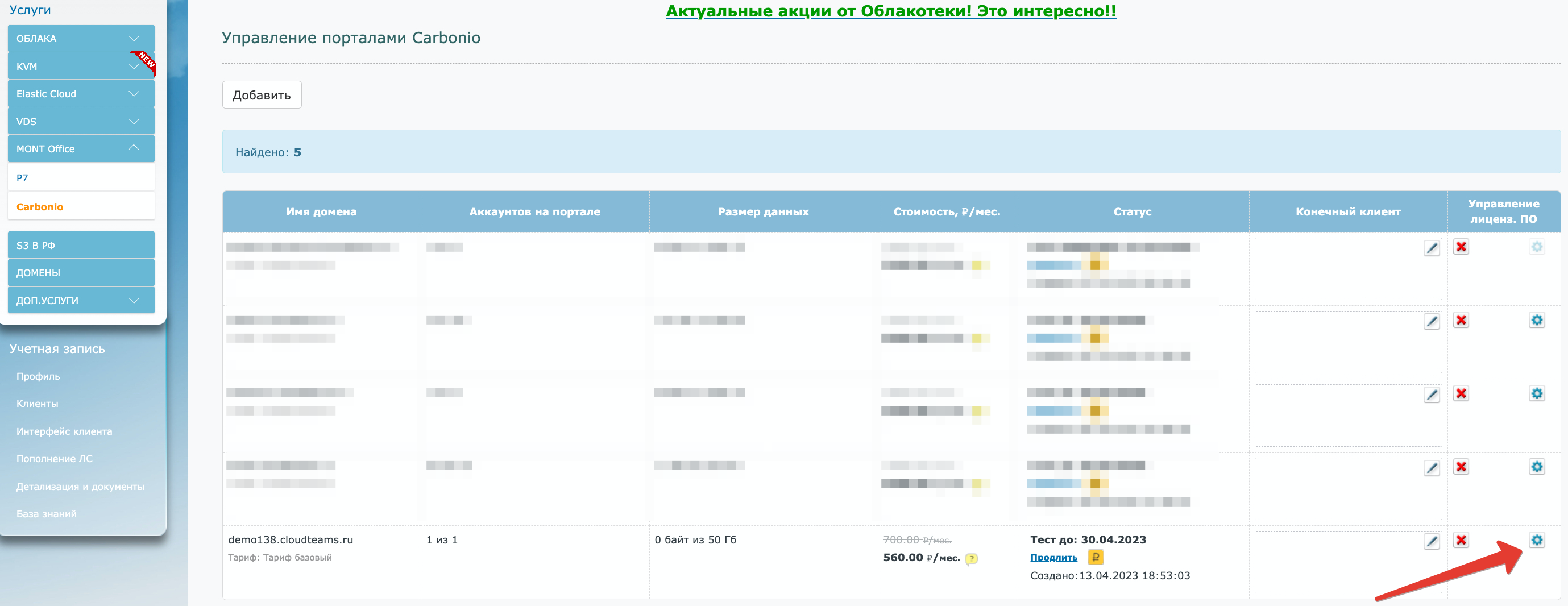Click red X delete icon in third row
Image resolution: width=1568 pixels, height=606 pixels.
(x=1461, y=393)
